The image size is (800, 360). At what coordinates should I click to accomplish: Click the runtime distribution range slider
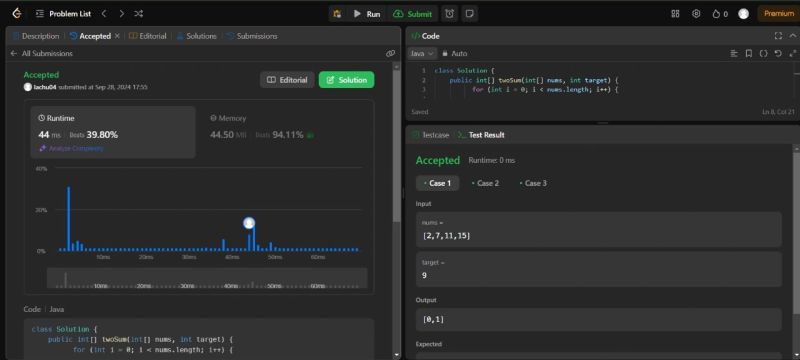click(x=207, y=278)
